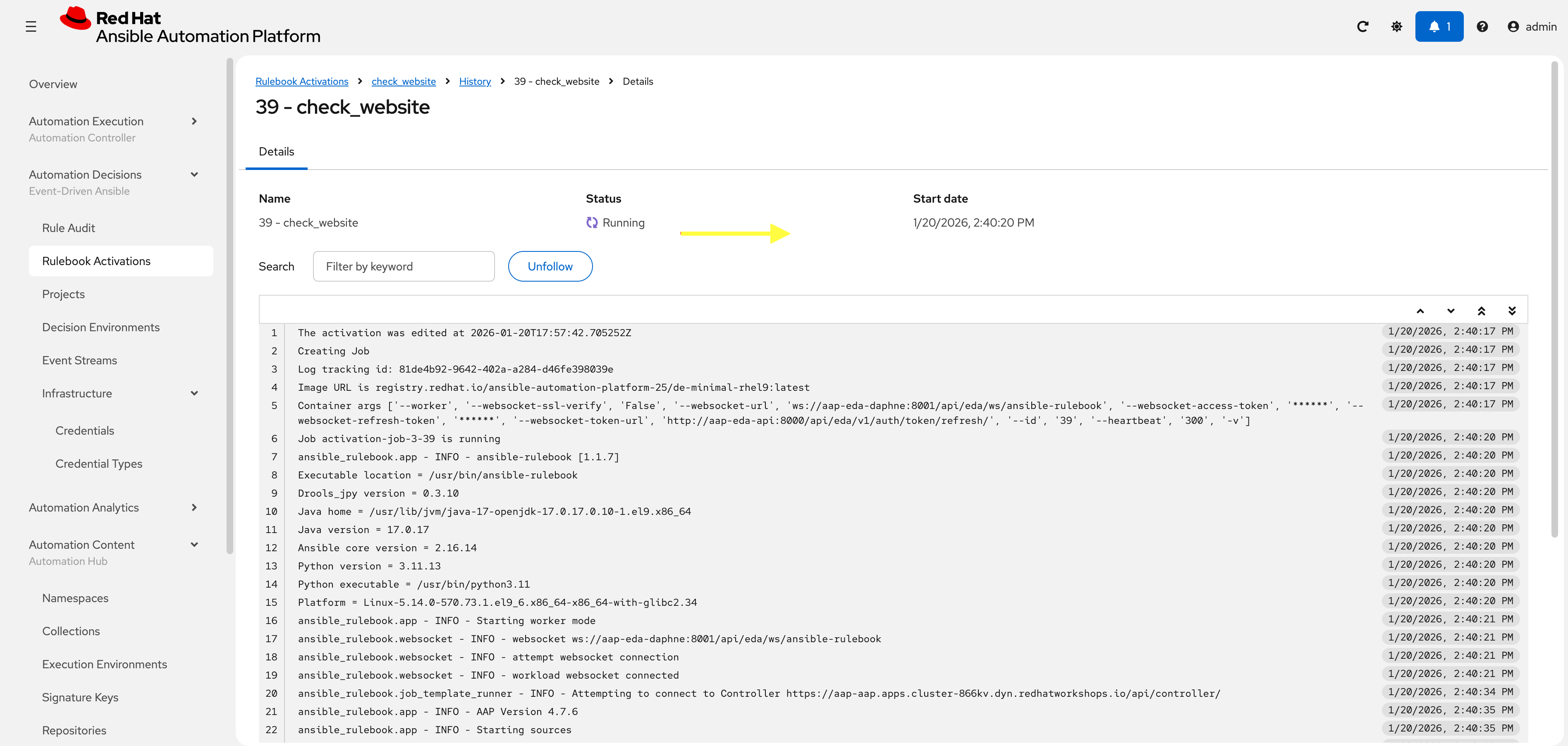Screen dimensions: 1568x746
Task: Open the help question mark icon
Action: [x=1482, y=26]
